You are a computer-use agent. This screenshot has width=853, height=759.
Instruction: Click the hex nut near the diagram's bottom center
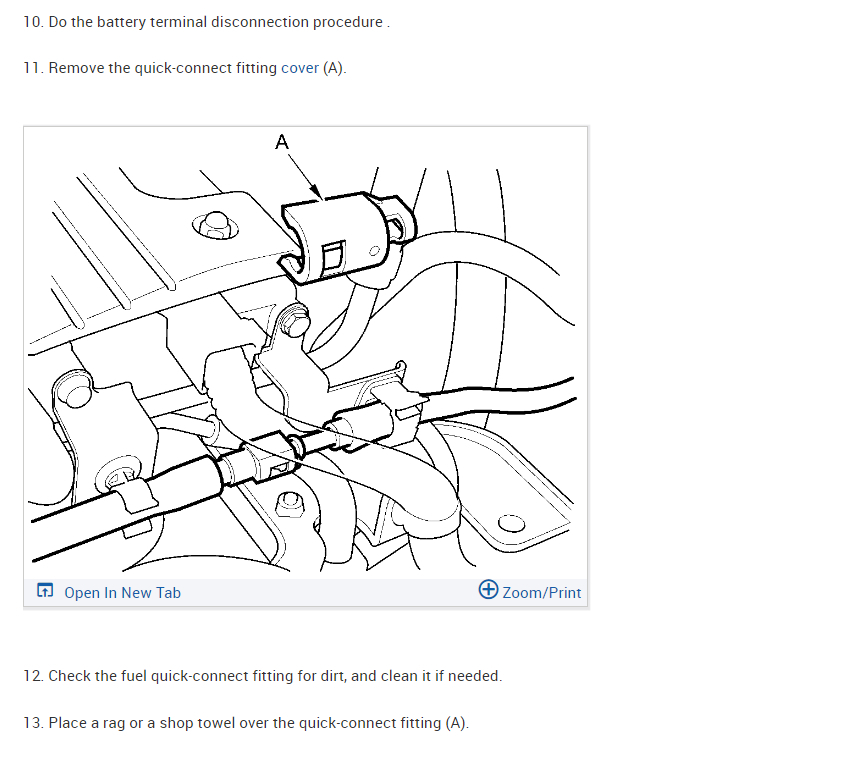289,504
